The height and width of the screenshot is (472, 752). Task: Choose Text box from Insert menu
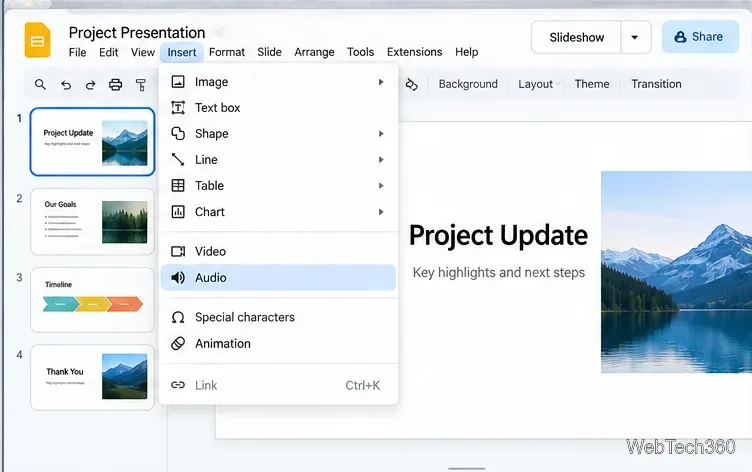tap(278, 107)
